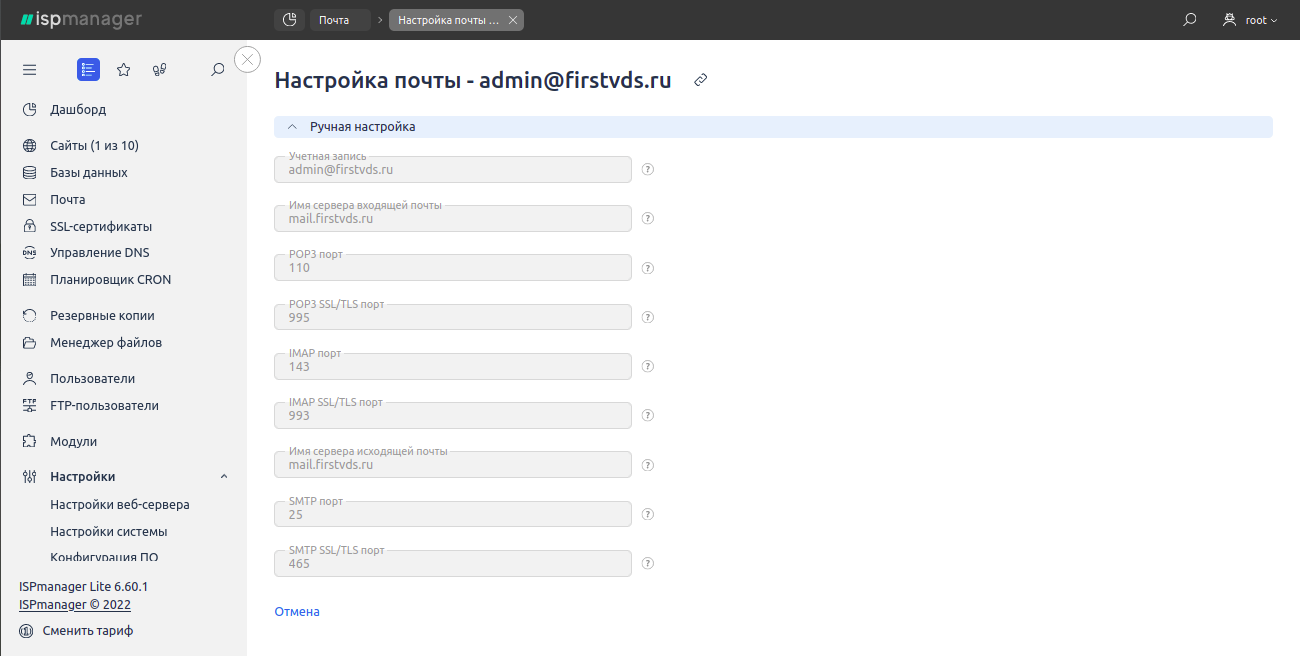The image size is (1300, 656).
Task: Open the ISPmanager © 2022 link
Action: (75, 605)
